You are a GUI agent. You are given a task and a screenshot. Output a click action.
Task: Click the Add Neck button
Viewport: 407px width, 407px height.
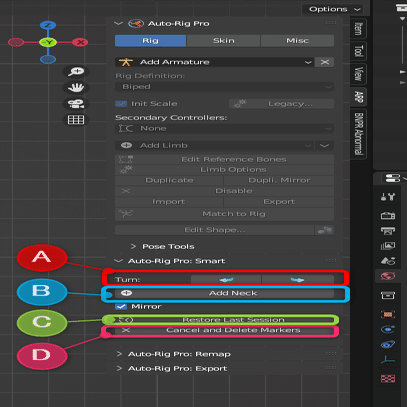pyautogui.click(x=224, y=293)
